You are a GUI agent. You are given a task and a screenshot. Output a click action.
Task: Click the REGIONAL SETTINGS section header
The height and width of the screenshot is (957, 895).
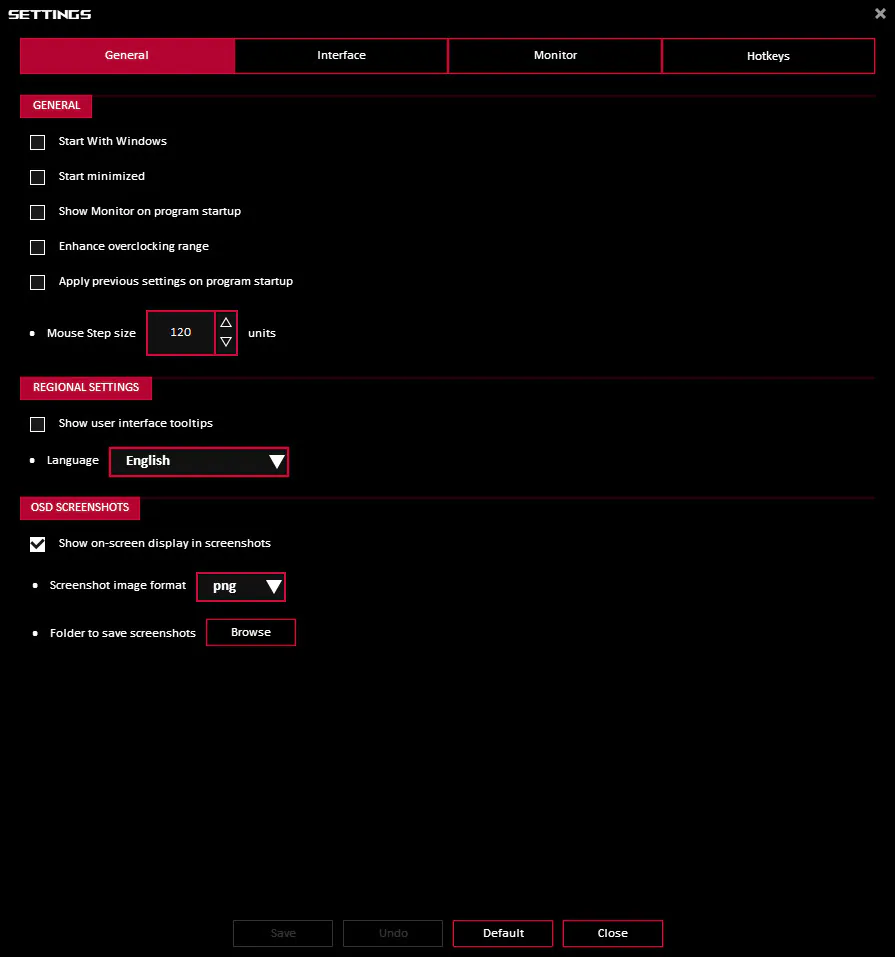click(86, 388)
